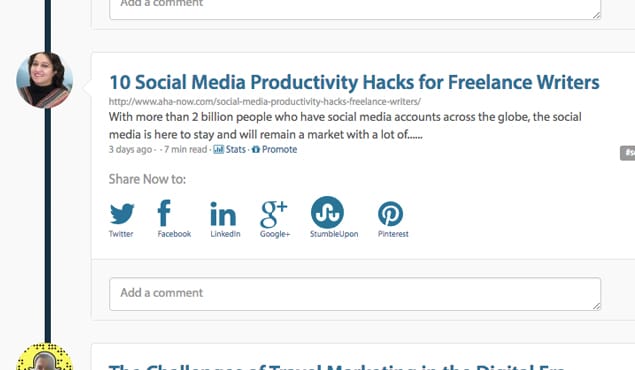Open the Social Media Productivity Hacks article title
This screenshot has width=635, height=370.
[x=354, y=82]
